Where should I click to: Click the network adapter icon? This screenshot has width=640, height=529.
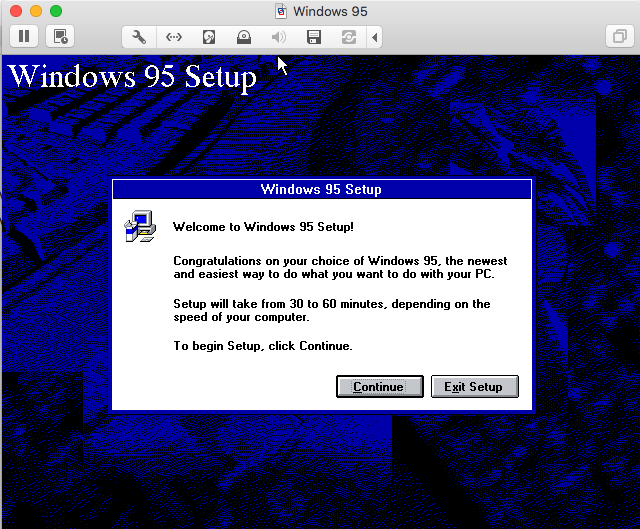(174, 37)
